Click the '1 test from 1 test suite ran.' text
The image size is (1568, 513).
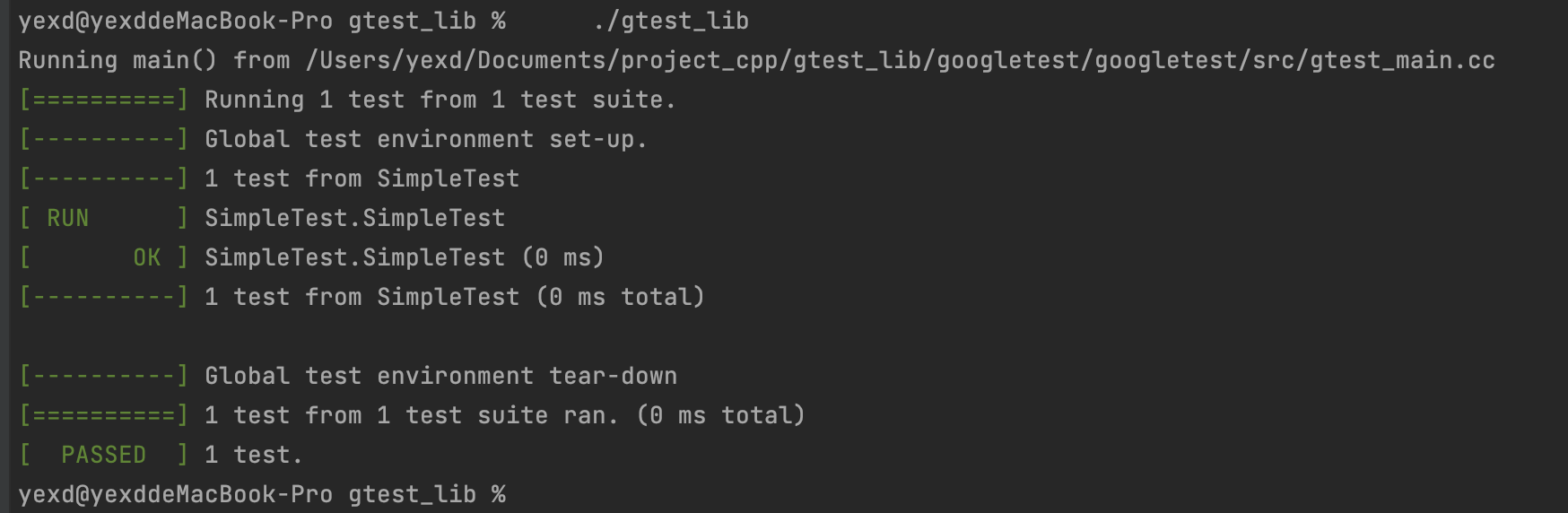point(412,415)
